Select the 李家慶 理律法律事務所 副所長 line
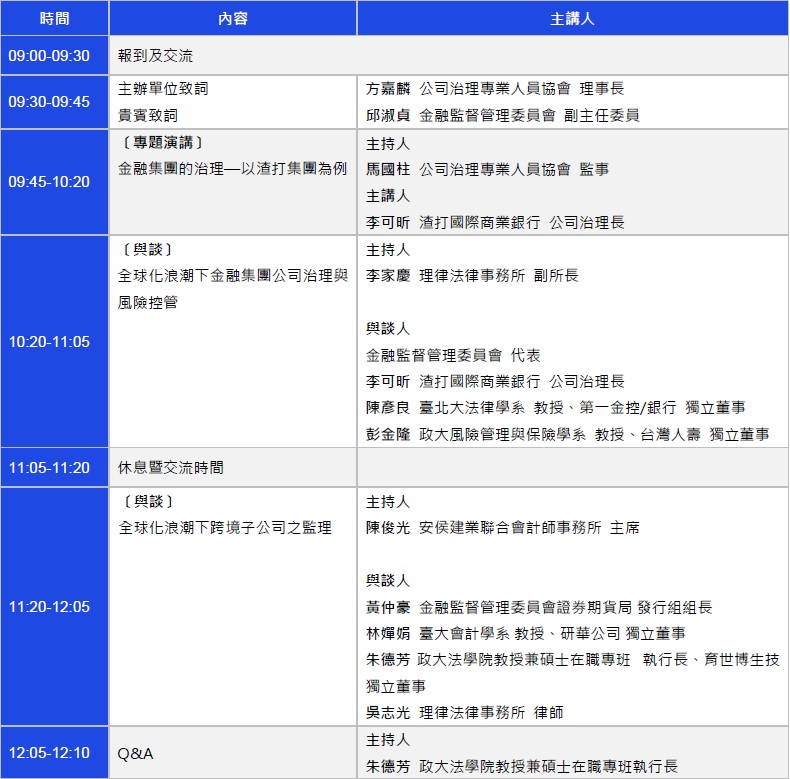Viewport: 790px width, 779px height. click(x=472, y=276)
